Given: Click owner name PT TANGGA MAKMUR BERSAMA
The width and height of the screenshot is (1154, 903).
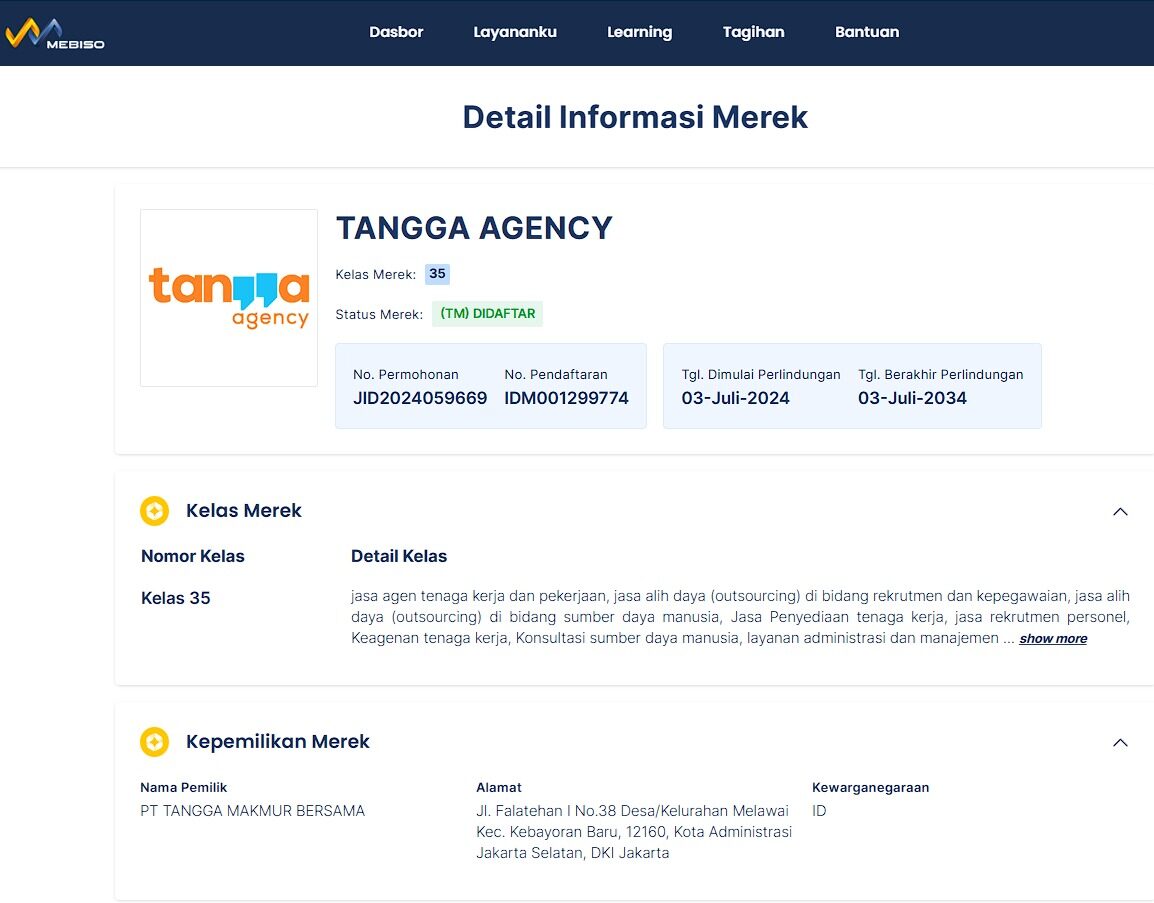Looking at the screenshot, I should click(252, 810).
